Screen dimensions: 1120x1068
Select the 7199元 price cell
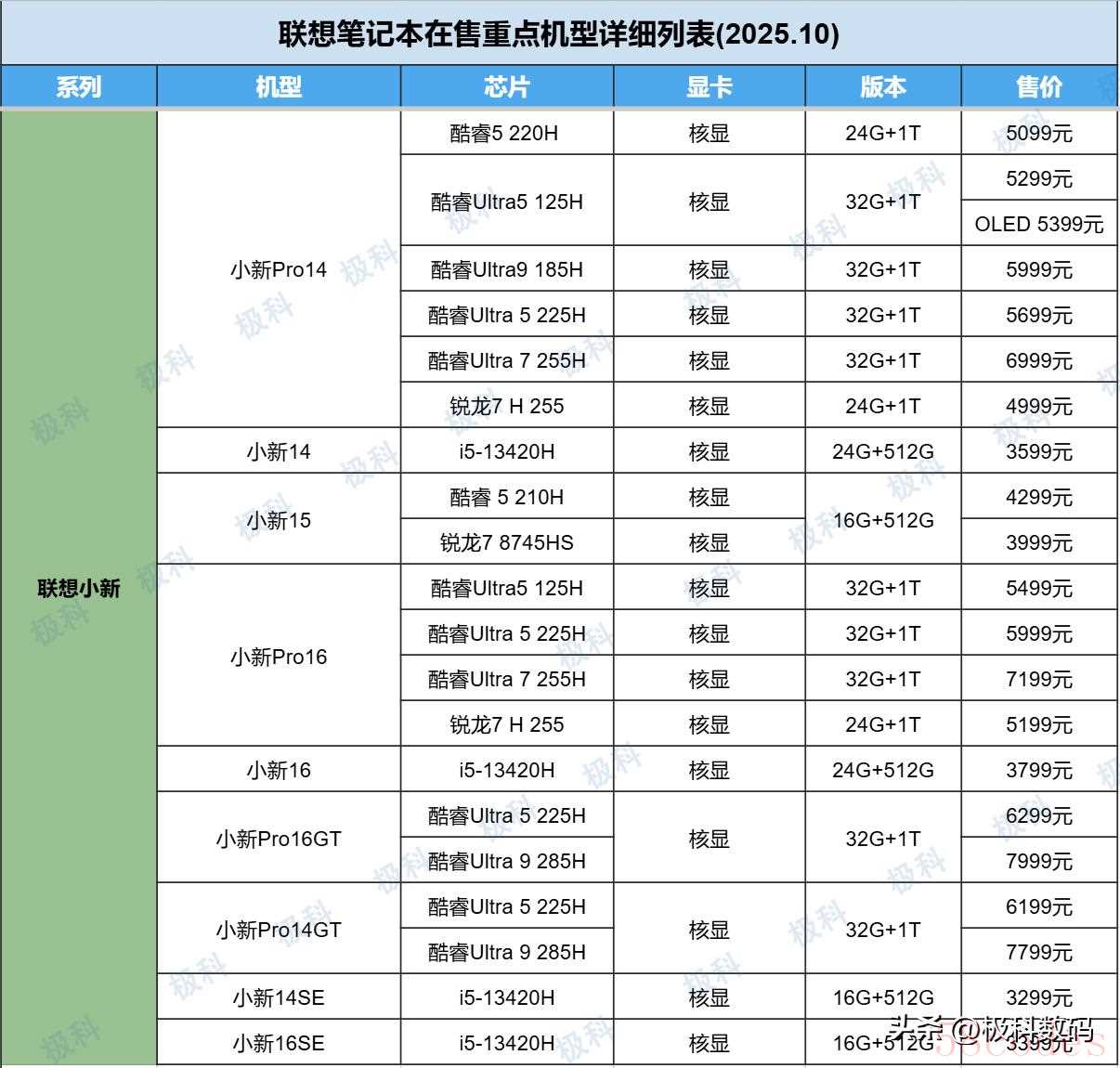click(1038, 679)
